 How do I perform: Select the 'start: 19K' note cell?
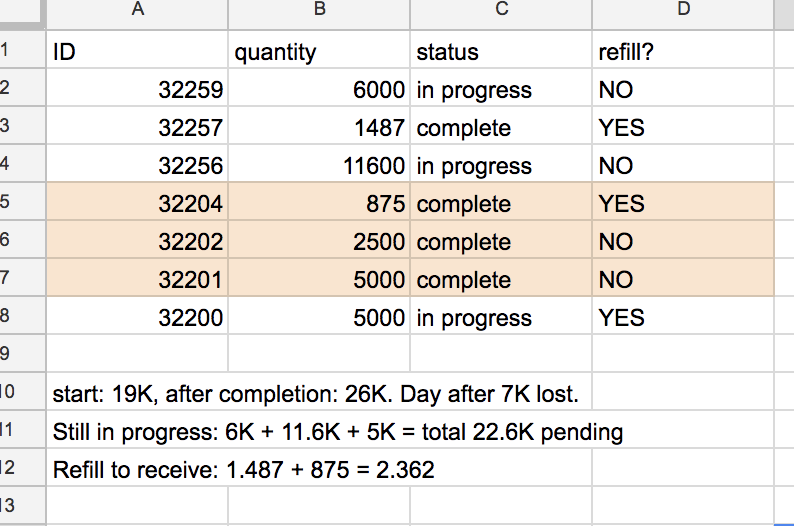319,391
